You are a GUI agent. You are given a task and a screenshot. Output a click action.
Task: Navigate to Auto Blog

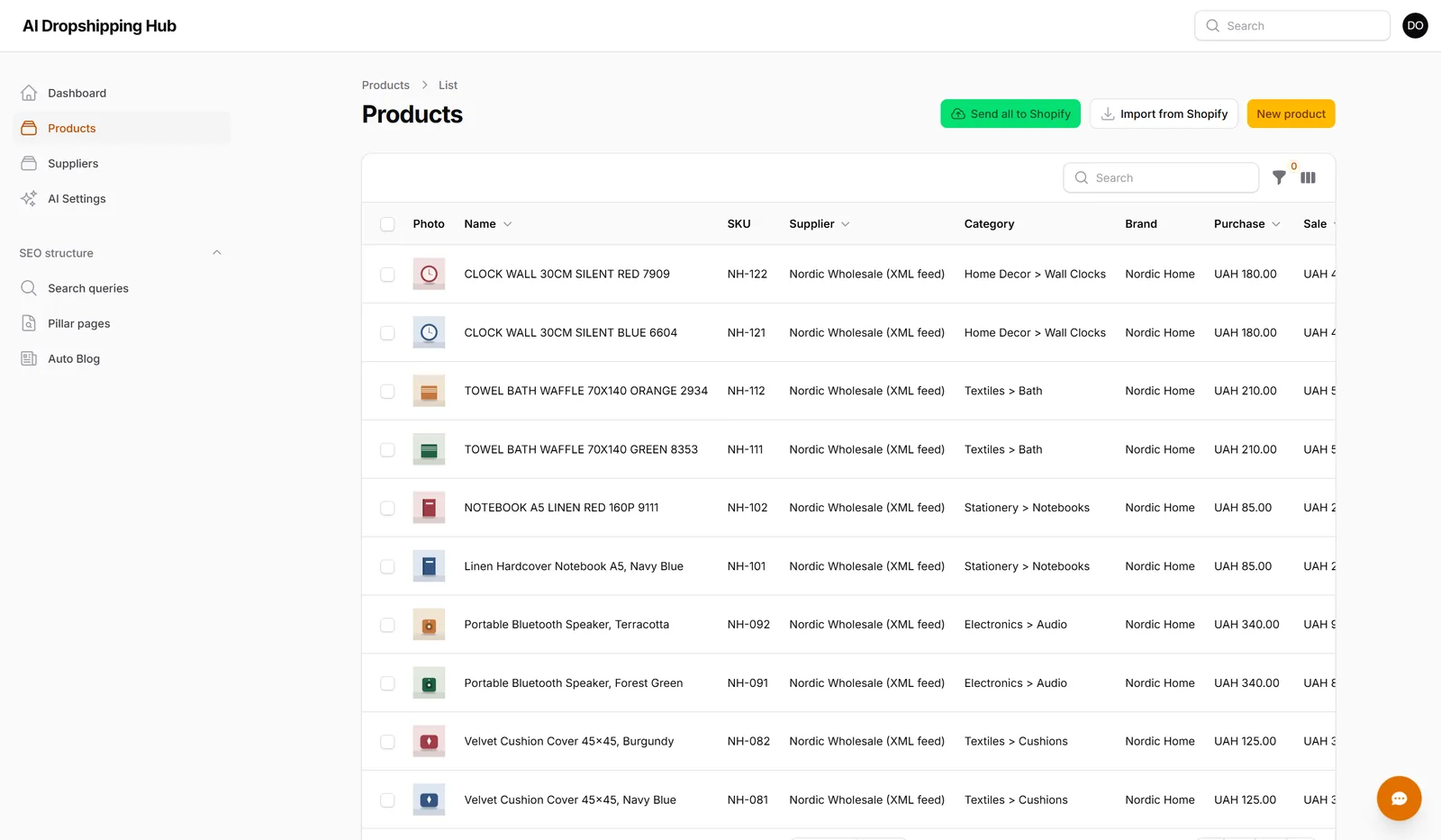click(121, 358)
